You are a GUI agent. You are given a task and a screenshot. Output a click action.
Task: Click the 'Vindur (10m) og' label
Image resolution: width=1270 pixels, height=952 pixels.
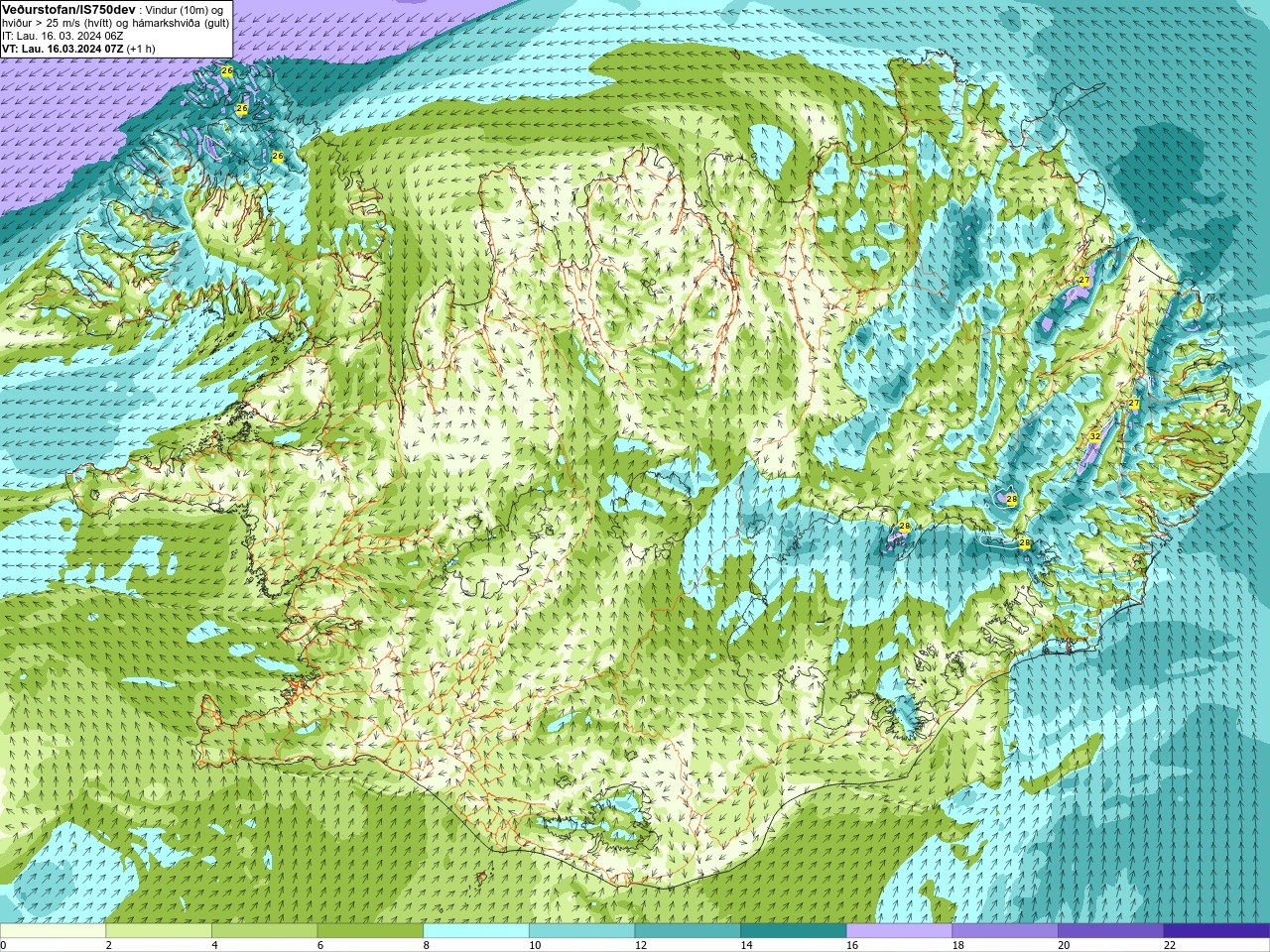pos(184,9)
